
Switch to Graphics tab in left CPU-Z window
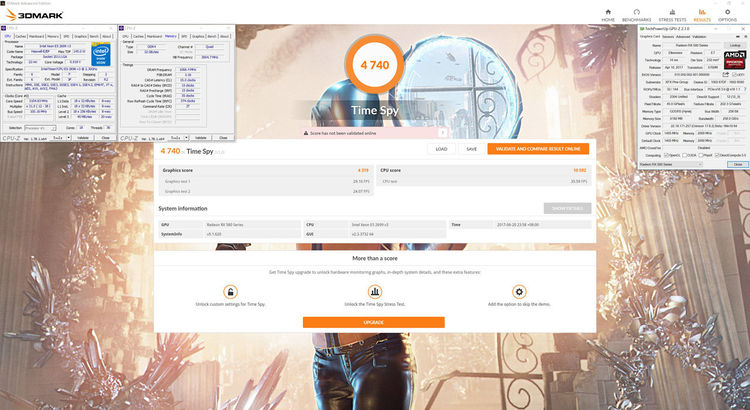pos(80,36)
